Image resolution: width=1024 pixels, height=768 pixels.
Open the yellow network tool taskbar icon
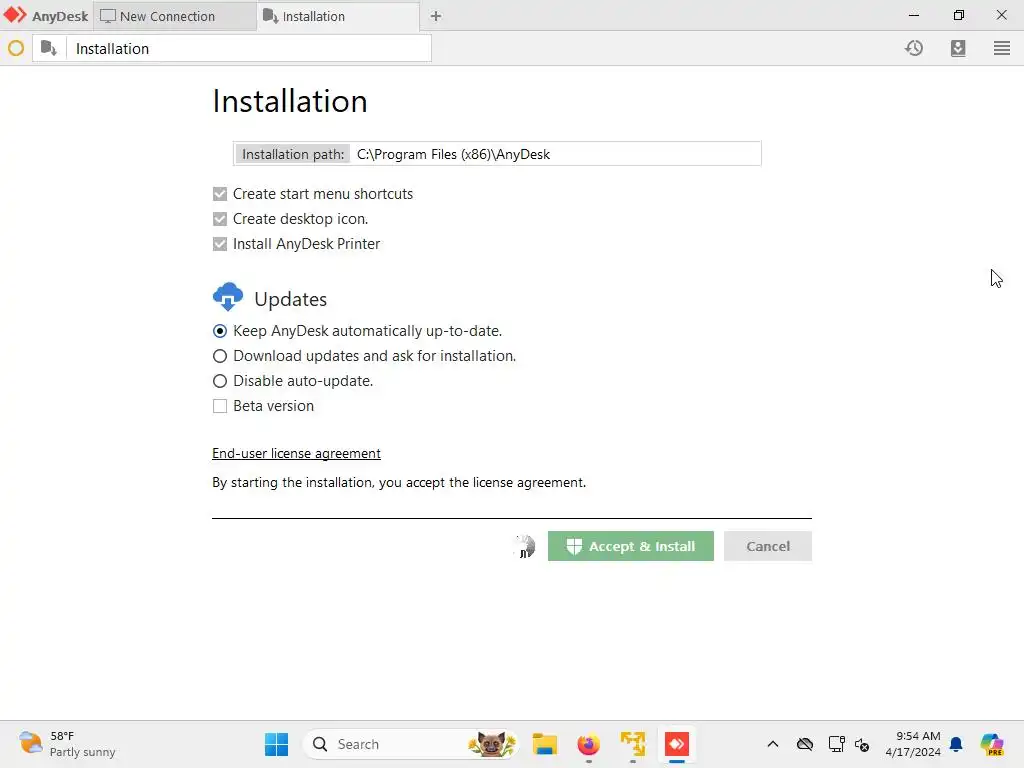click(632, 744)
